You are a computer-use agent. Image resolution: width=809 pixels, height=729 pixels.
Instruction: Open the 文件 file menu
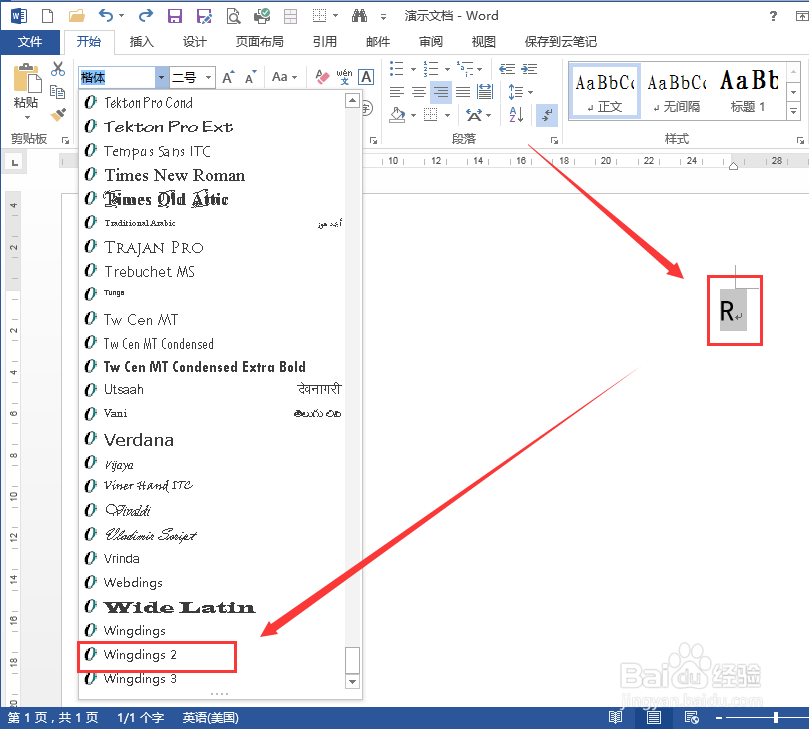pos(30,42)
